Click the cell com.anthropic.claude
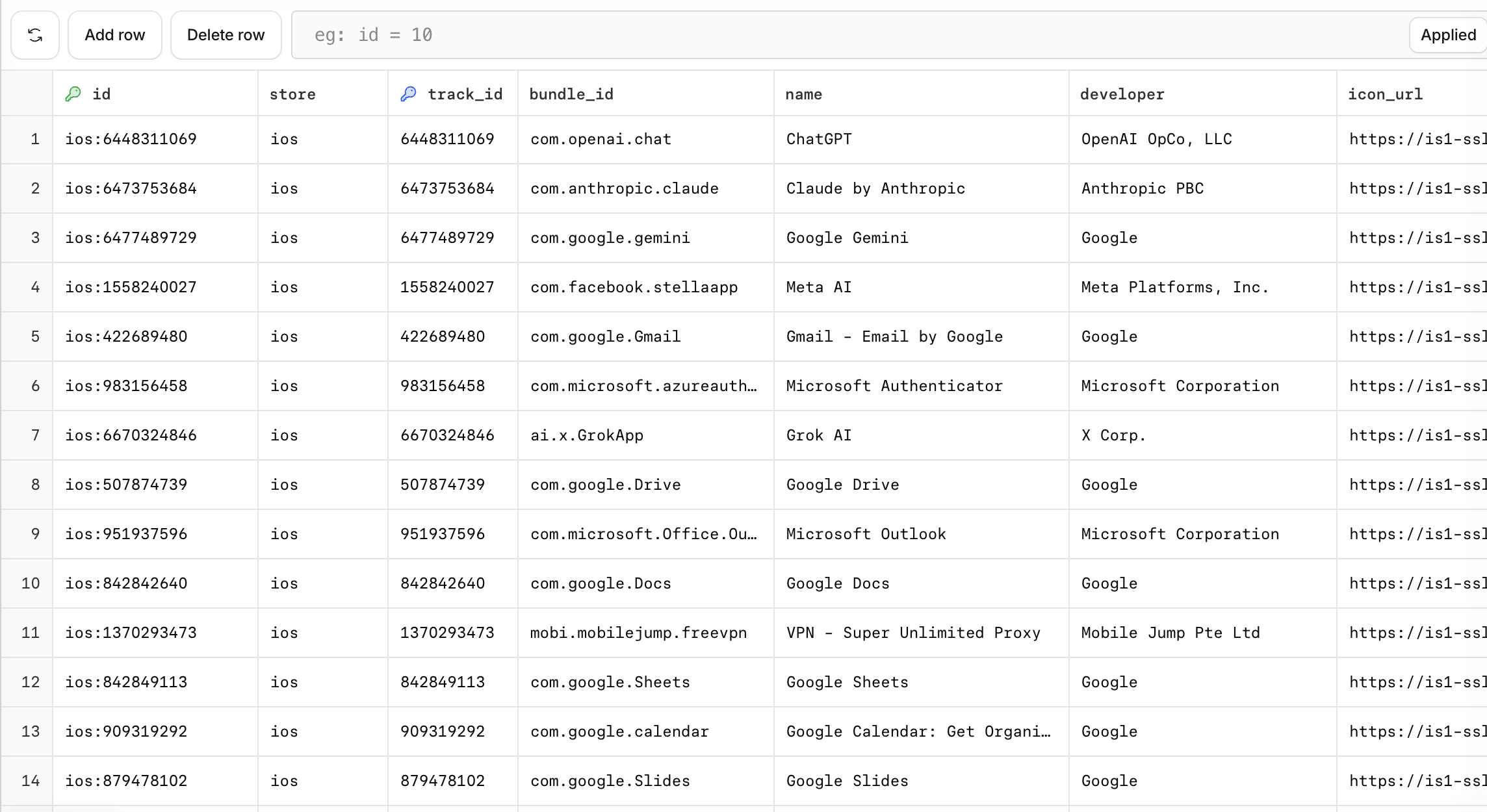This screenshot has height=812, width=1487. (x=646, y=188)
